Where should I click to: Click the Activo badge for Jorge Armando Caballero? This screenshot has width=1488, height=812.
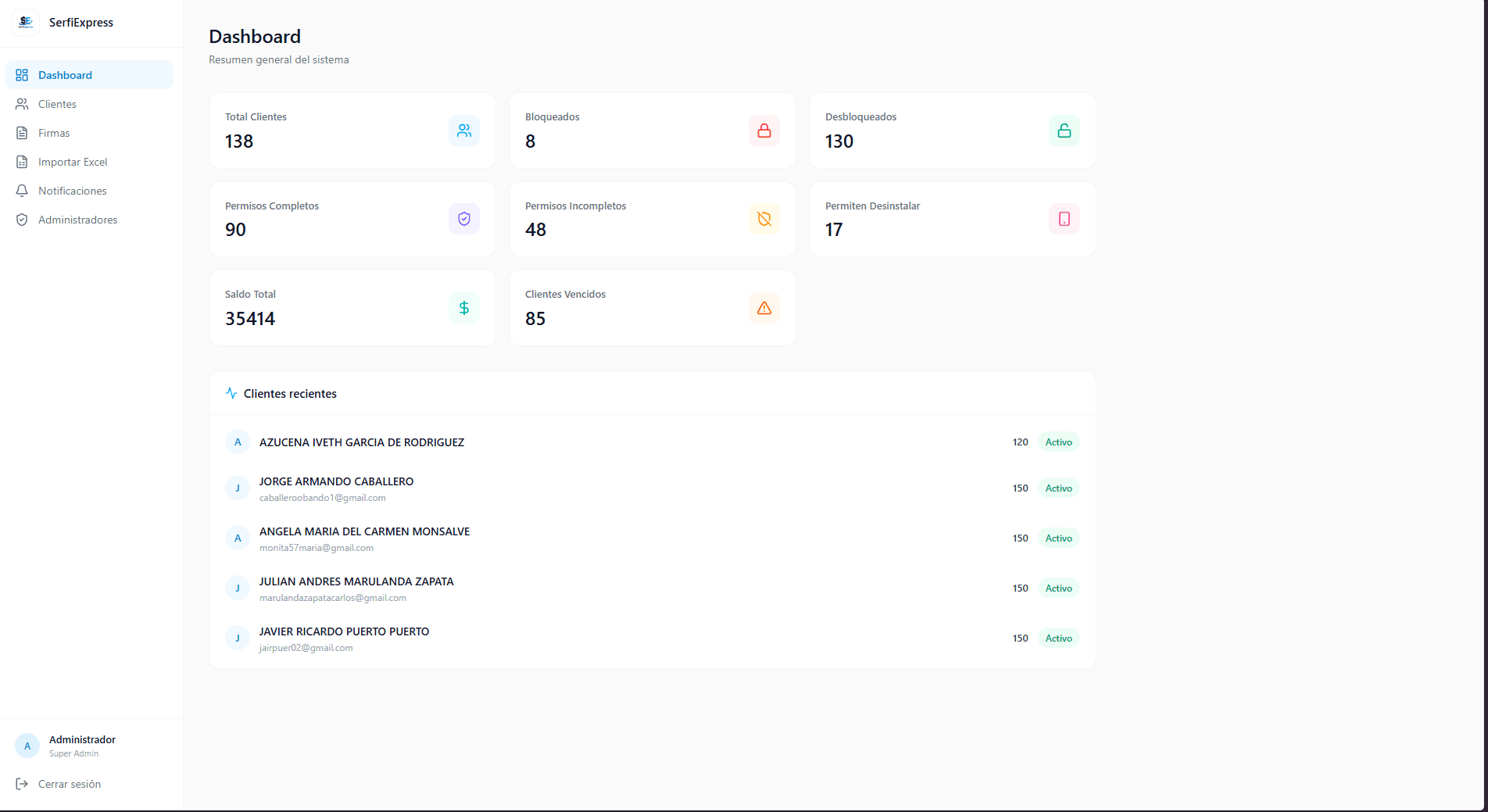(1058, 488)
